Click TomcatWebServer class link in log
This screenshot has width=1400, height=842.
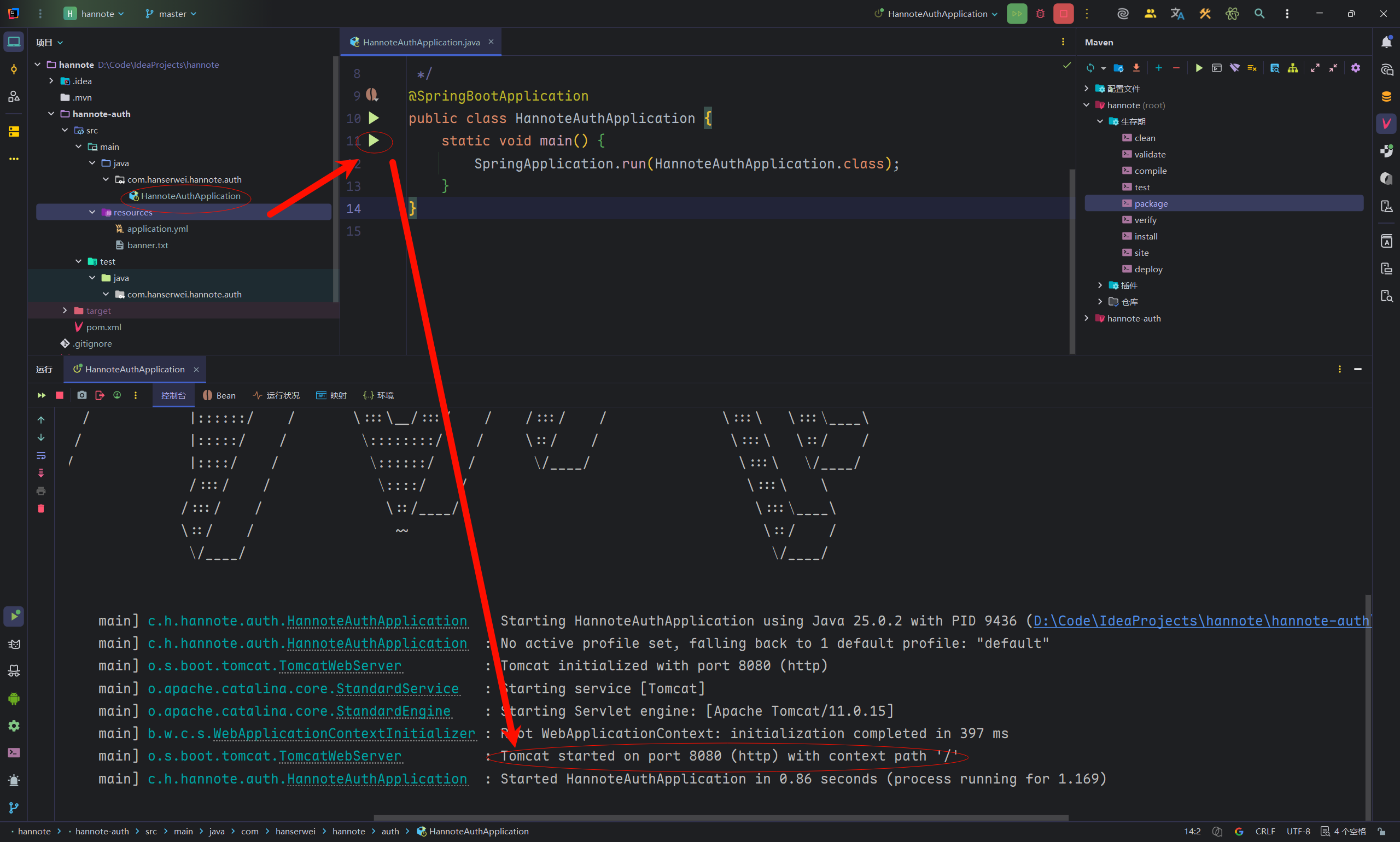point(340,665)
